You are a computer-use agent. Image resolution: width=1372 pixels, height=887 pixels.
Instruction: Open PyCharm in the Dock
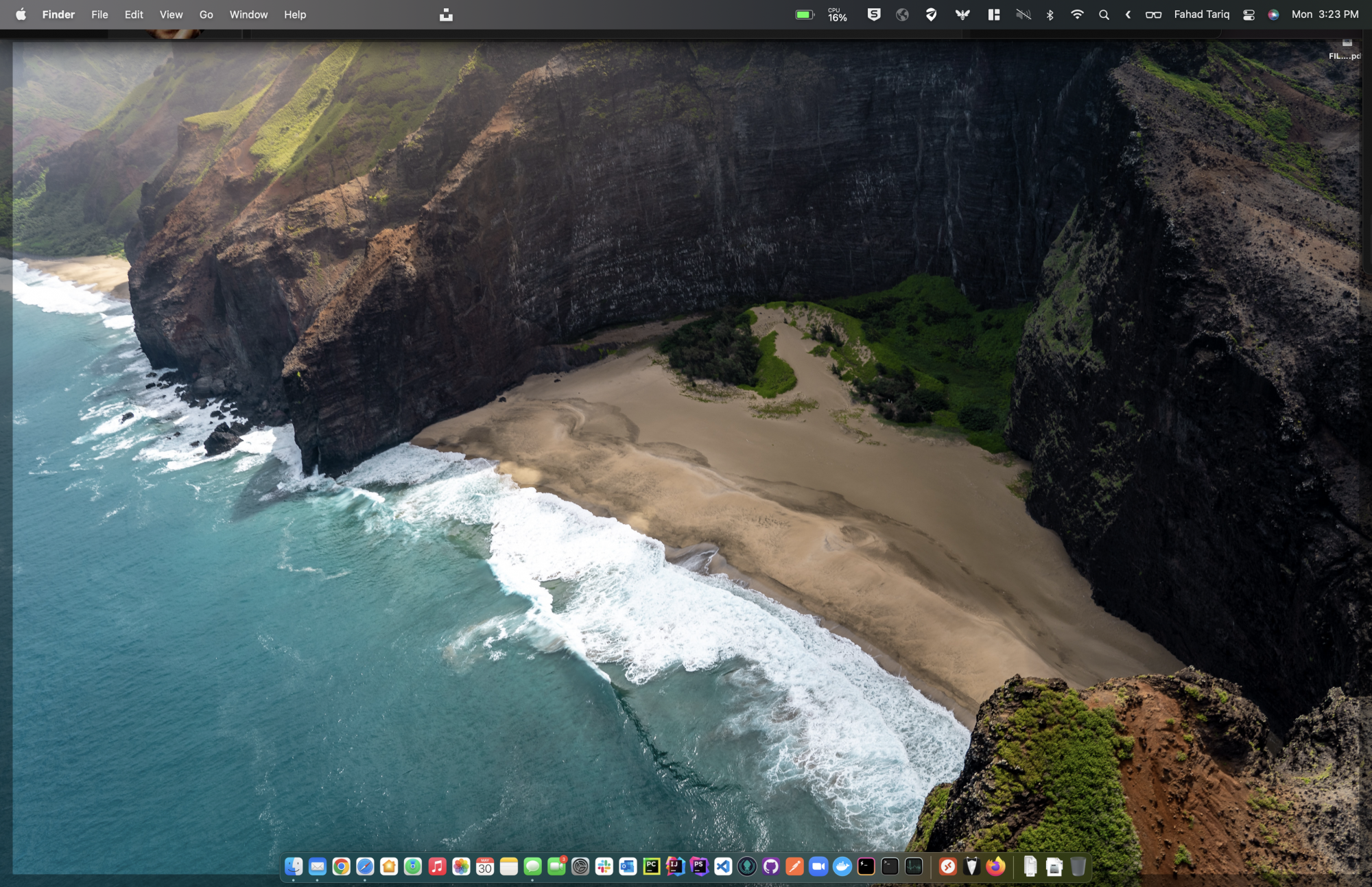652,866
